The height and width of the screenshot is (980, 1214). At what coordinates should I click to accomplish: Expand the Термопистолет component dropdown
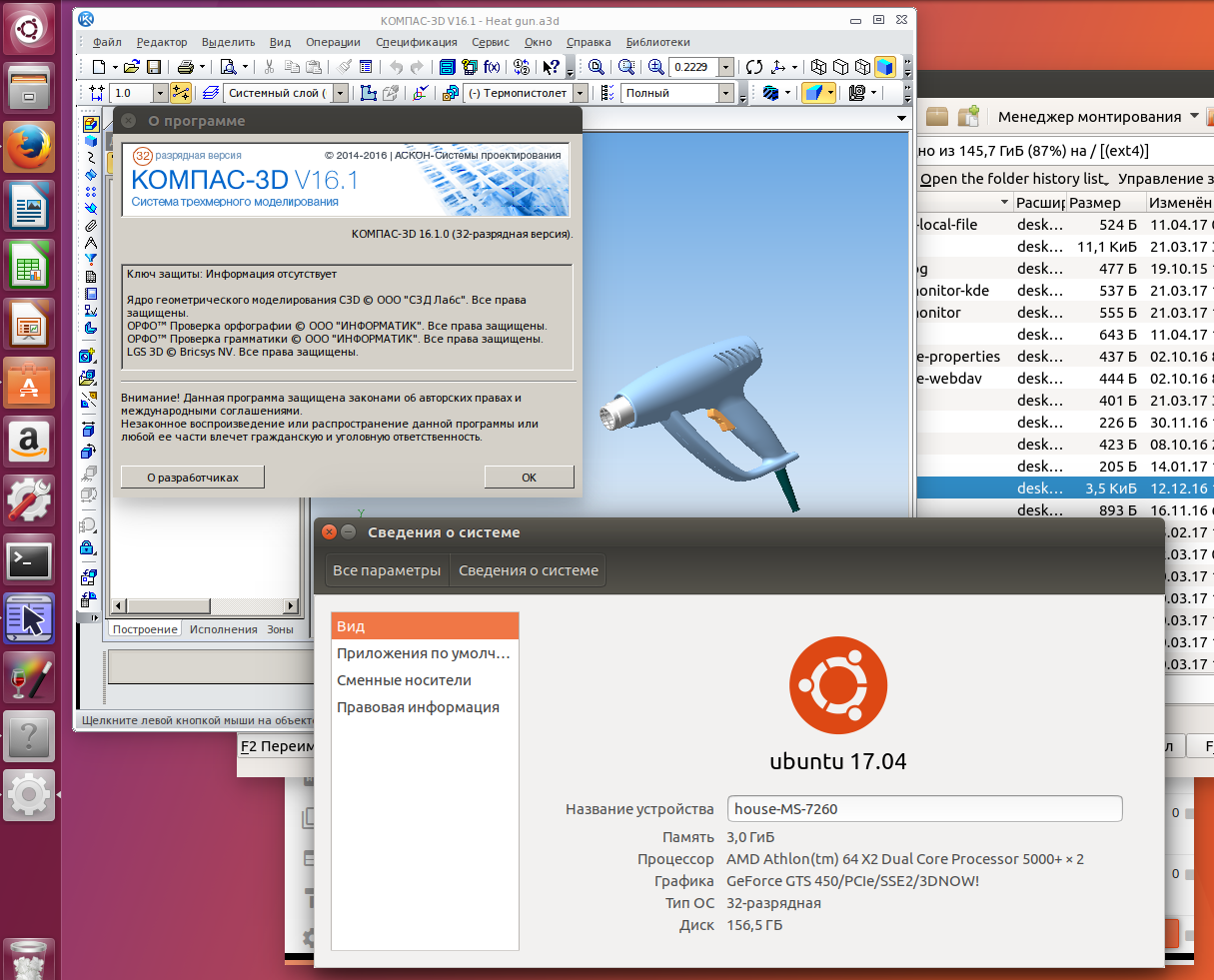click(581, 93)
